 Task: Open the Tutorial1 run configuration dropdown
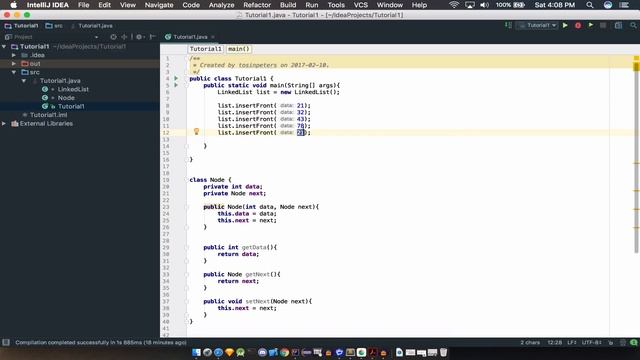[x=538, y=25]
